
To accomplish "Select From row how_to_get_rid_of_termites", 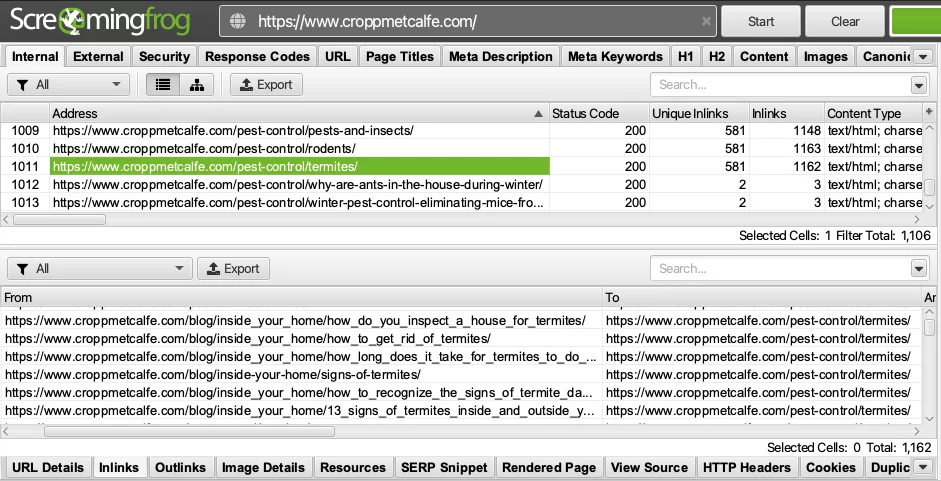I will [x=301, y=339].
